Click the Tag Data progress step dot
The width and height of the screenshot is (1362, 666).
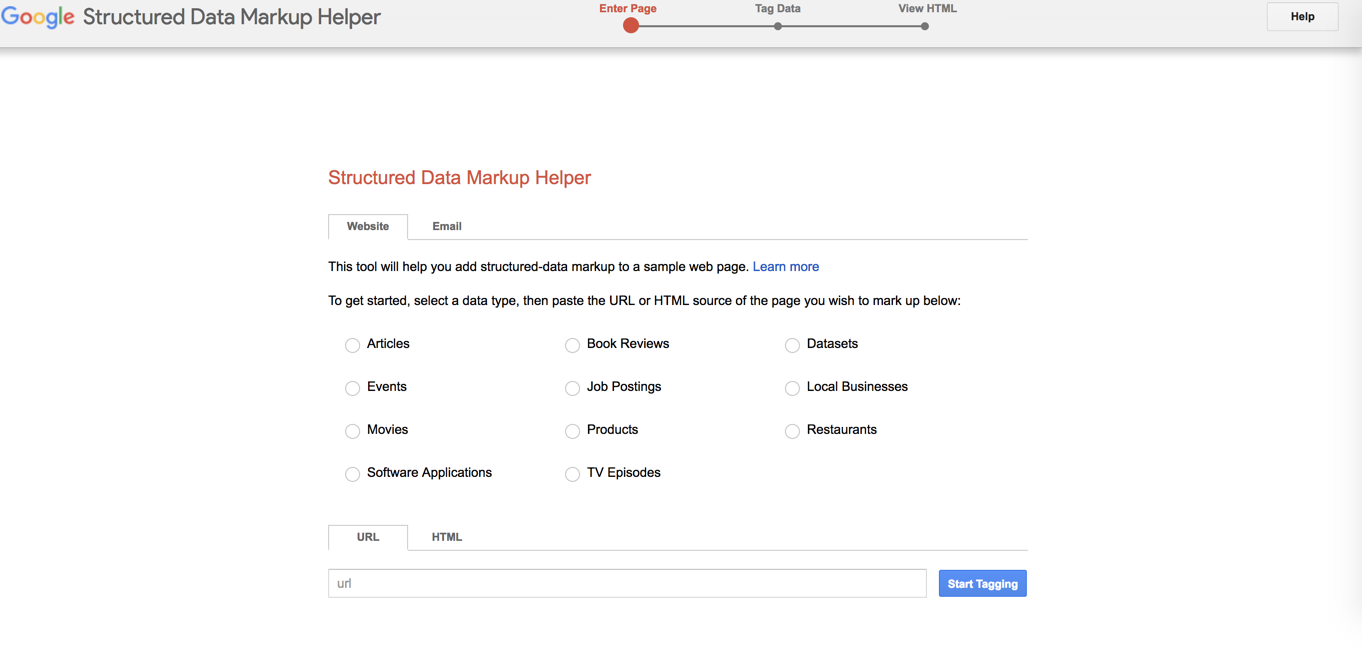coord(777,25)
